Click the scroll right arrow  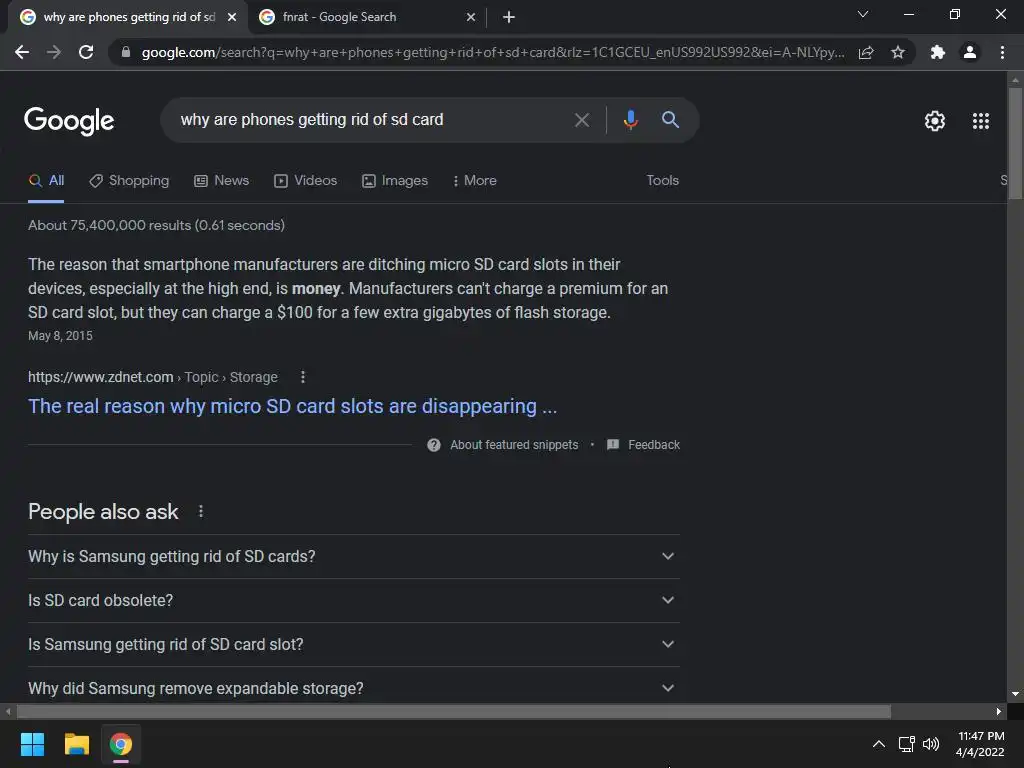point(999,711)
